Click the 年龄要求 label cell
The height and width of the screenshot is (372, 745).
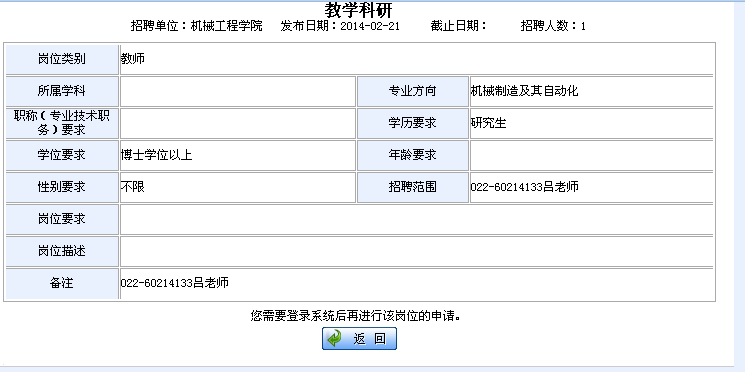(412, 155)
